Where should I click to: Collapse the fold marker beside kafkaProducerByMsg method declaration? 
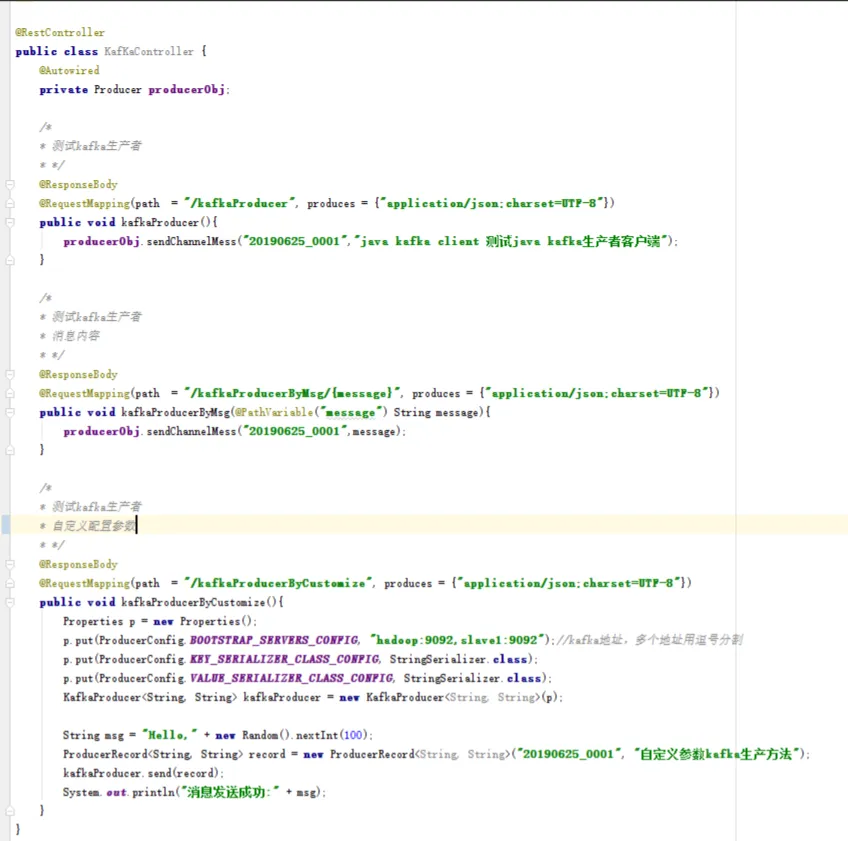pos(10,412)
